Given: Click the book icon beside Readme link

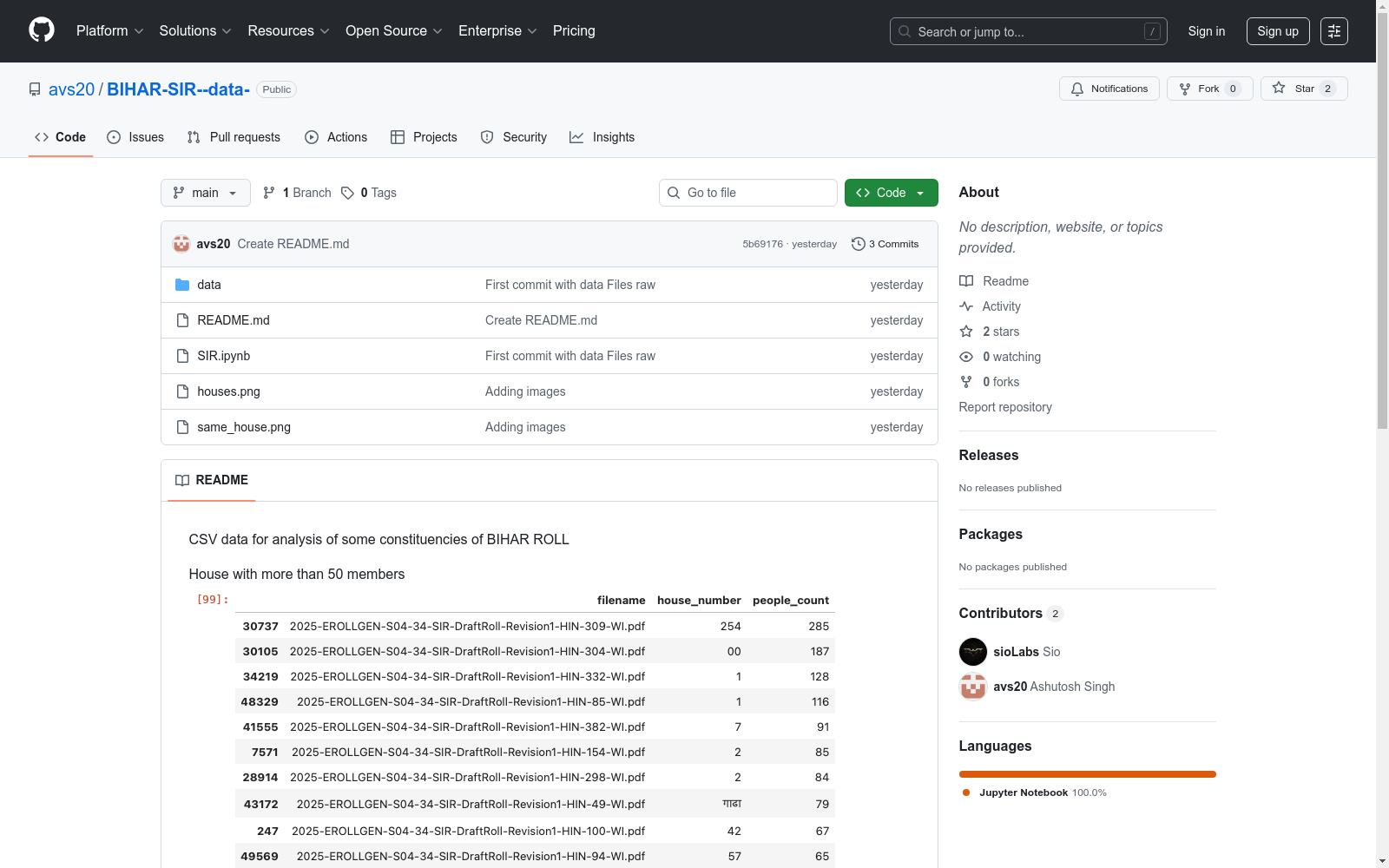Looking at the screenshot, I should 966,281.
